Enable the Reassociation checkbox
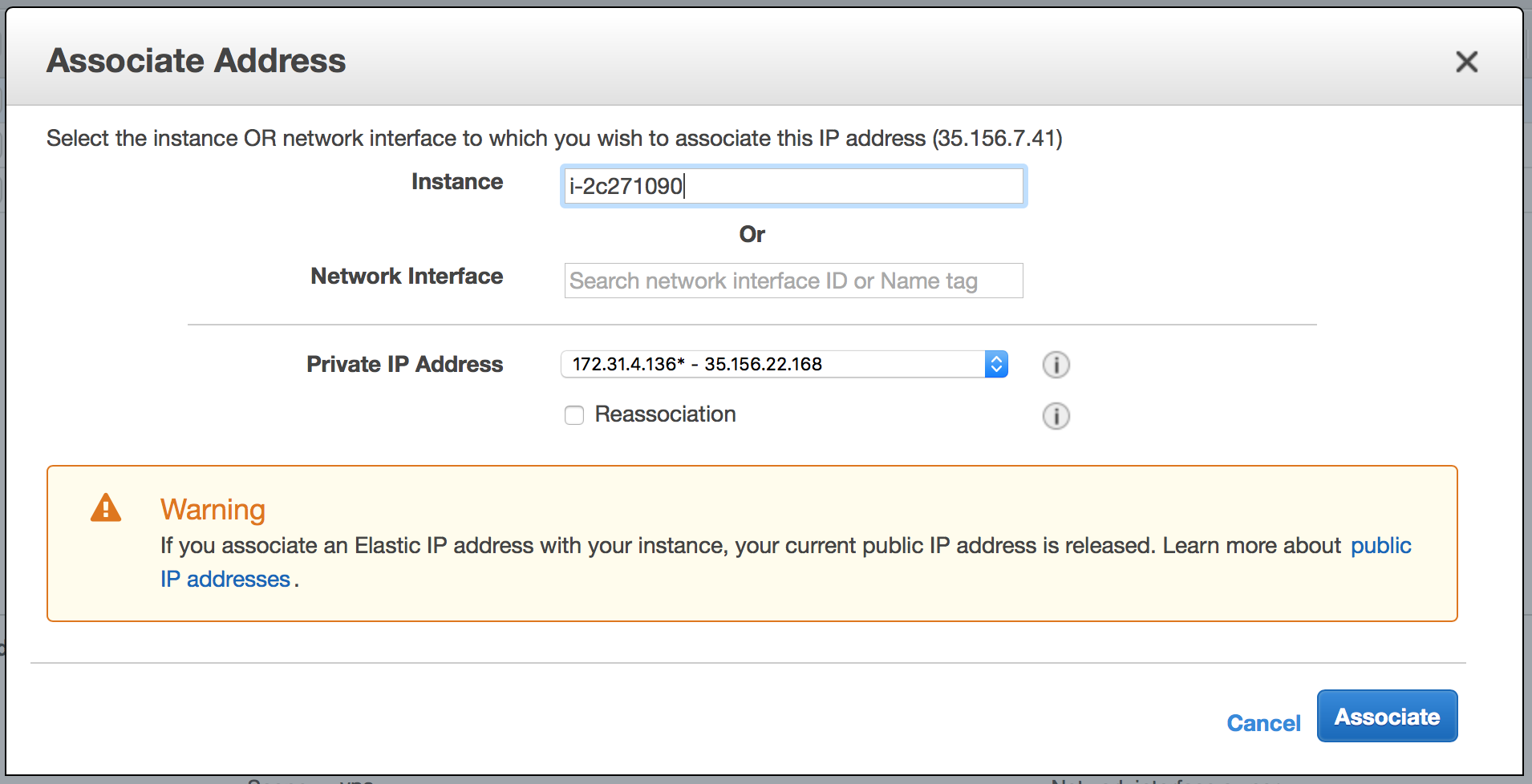The height and width of the screenshot is (784, 1532). click(574, 415)
